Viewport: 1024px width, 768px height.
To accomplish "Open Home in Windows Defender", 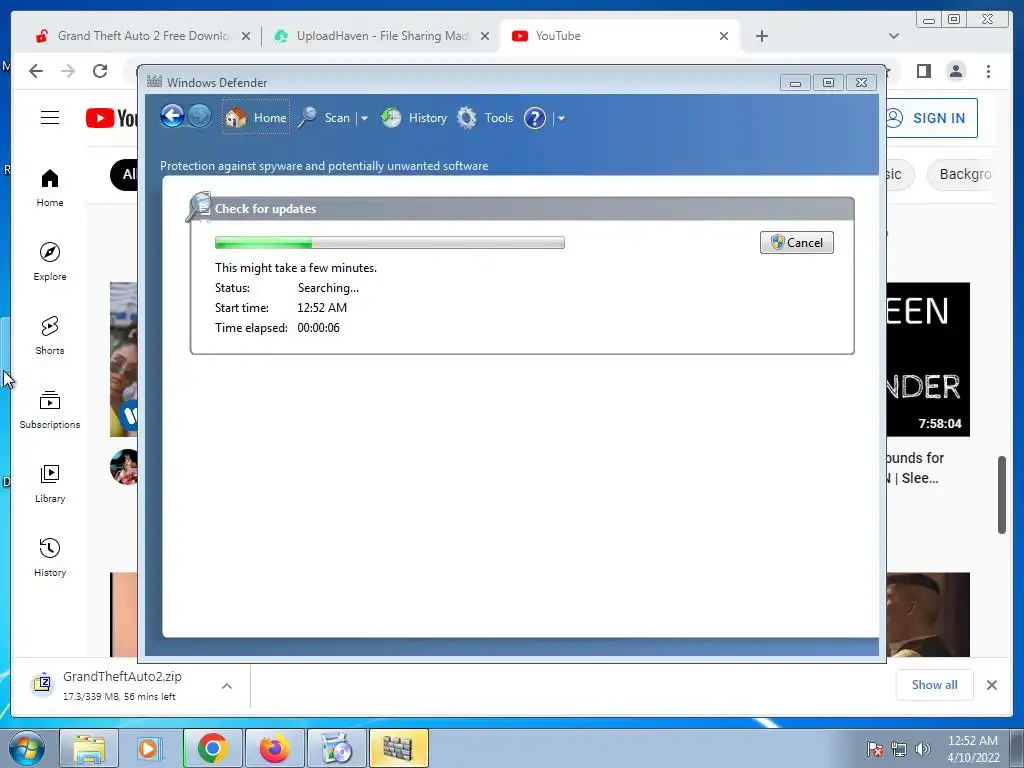I will 256,118.
